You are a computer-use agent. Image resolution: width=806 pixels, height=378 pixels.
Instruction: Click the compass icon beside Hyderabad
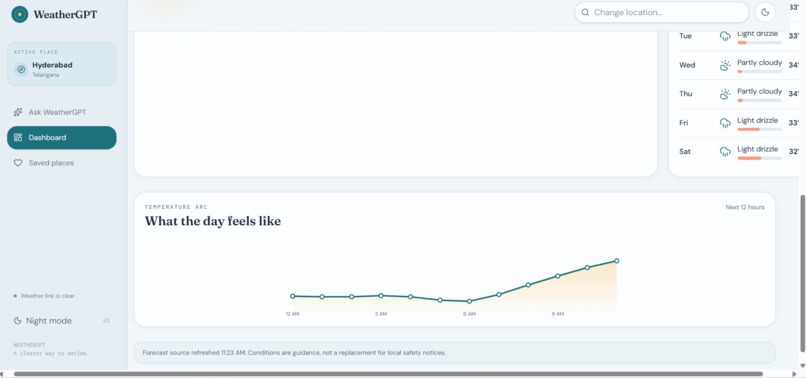(21, 69)
